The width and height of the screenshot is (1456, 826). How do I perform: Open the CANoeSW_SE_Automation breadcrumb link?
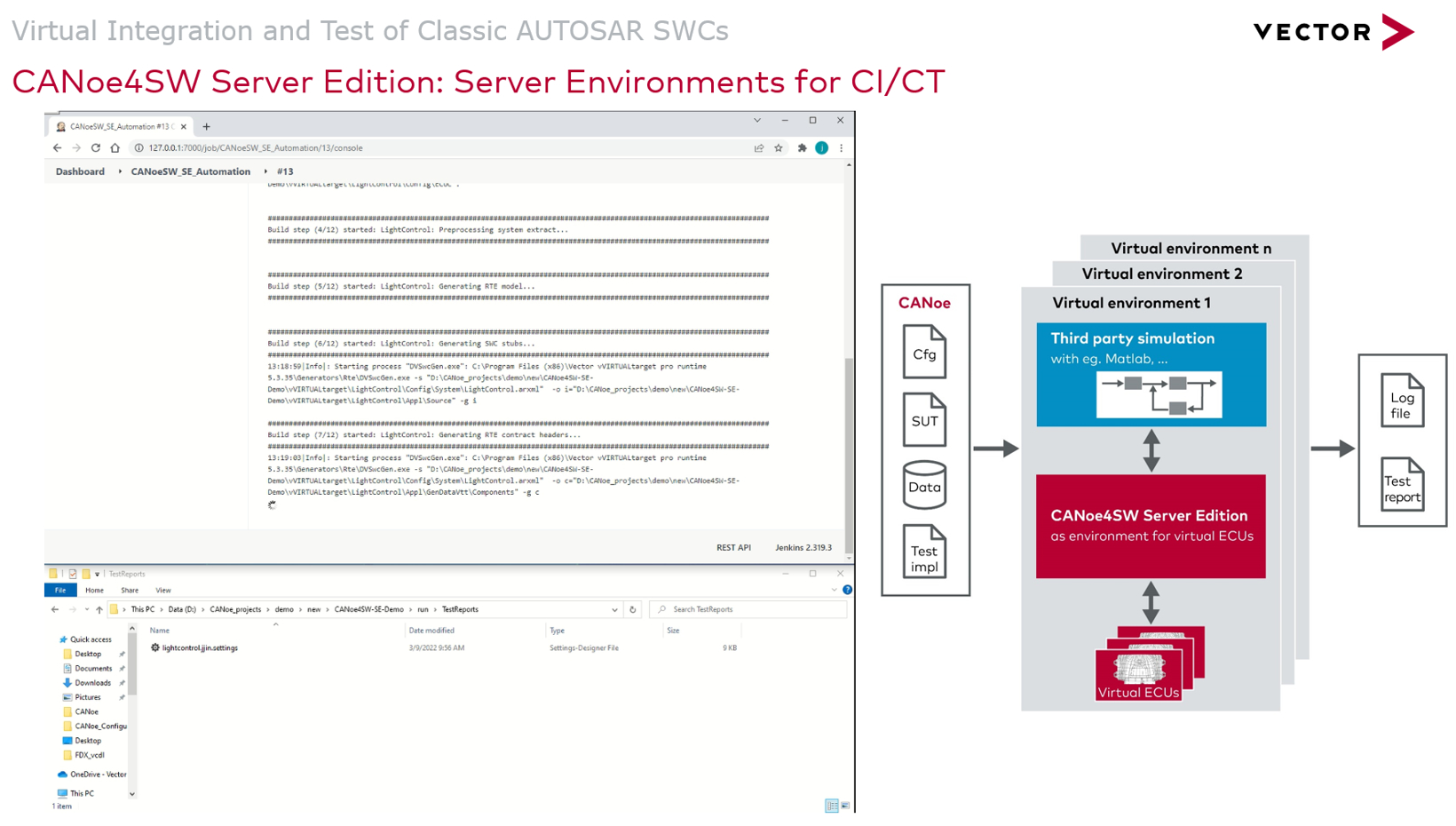click(191, 171)
